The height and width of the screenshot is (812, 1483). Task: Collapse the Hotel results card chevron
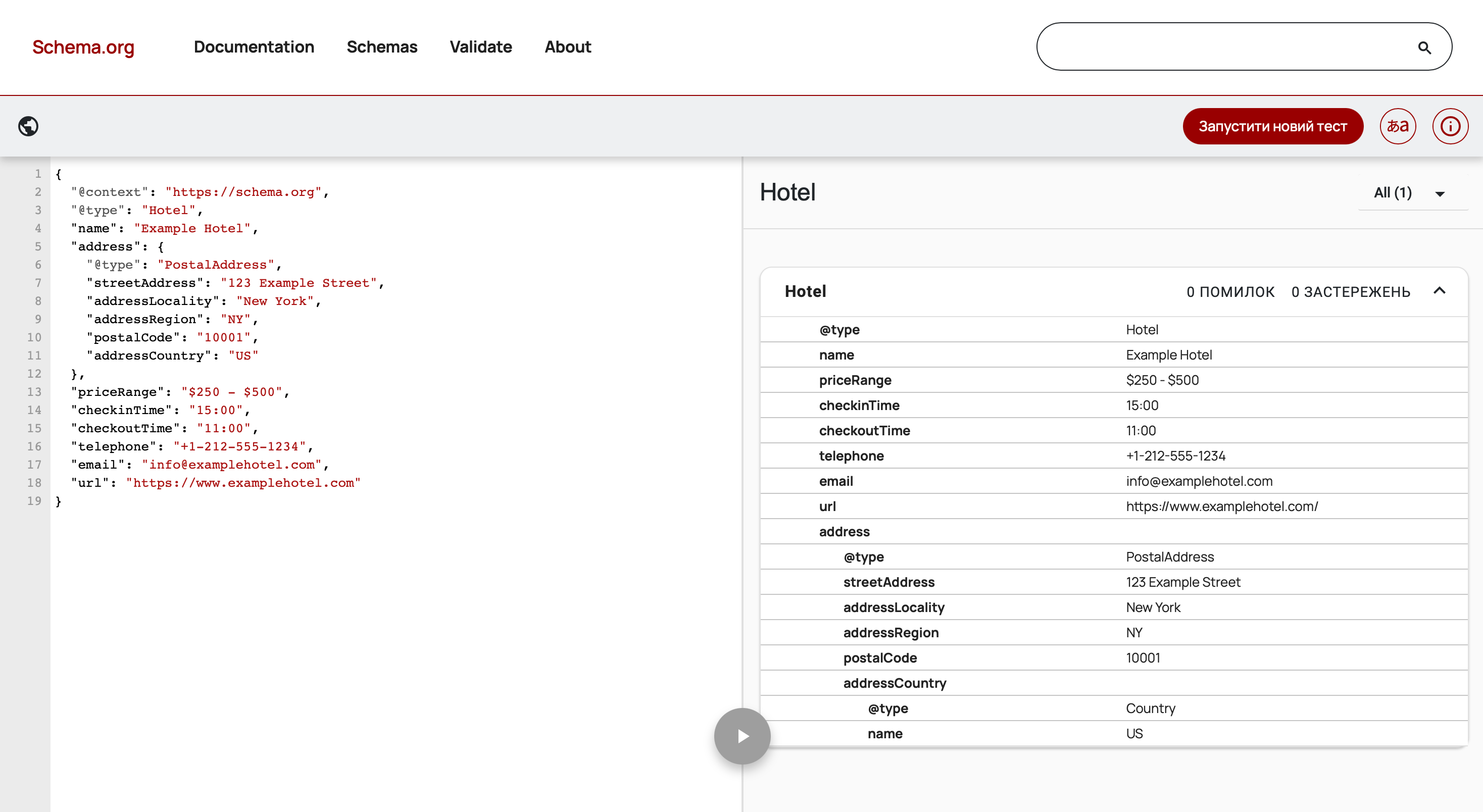(1439, 291)
